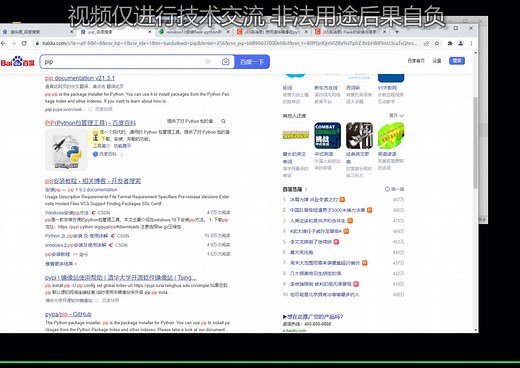Switch to the first 百度搜索 tab
The image size is (520, 368).
(x=37, y=32)
